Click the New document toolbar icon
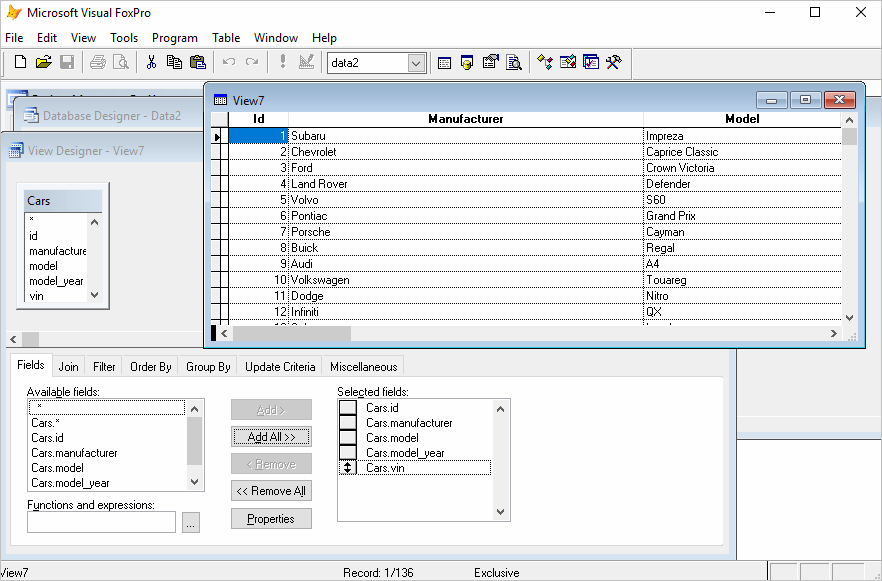The height and width of the screenshot is (581, 882). pos(20,62)
